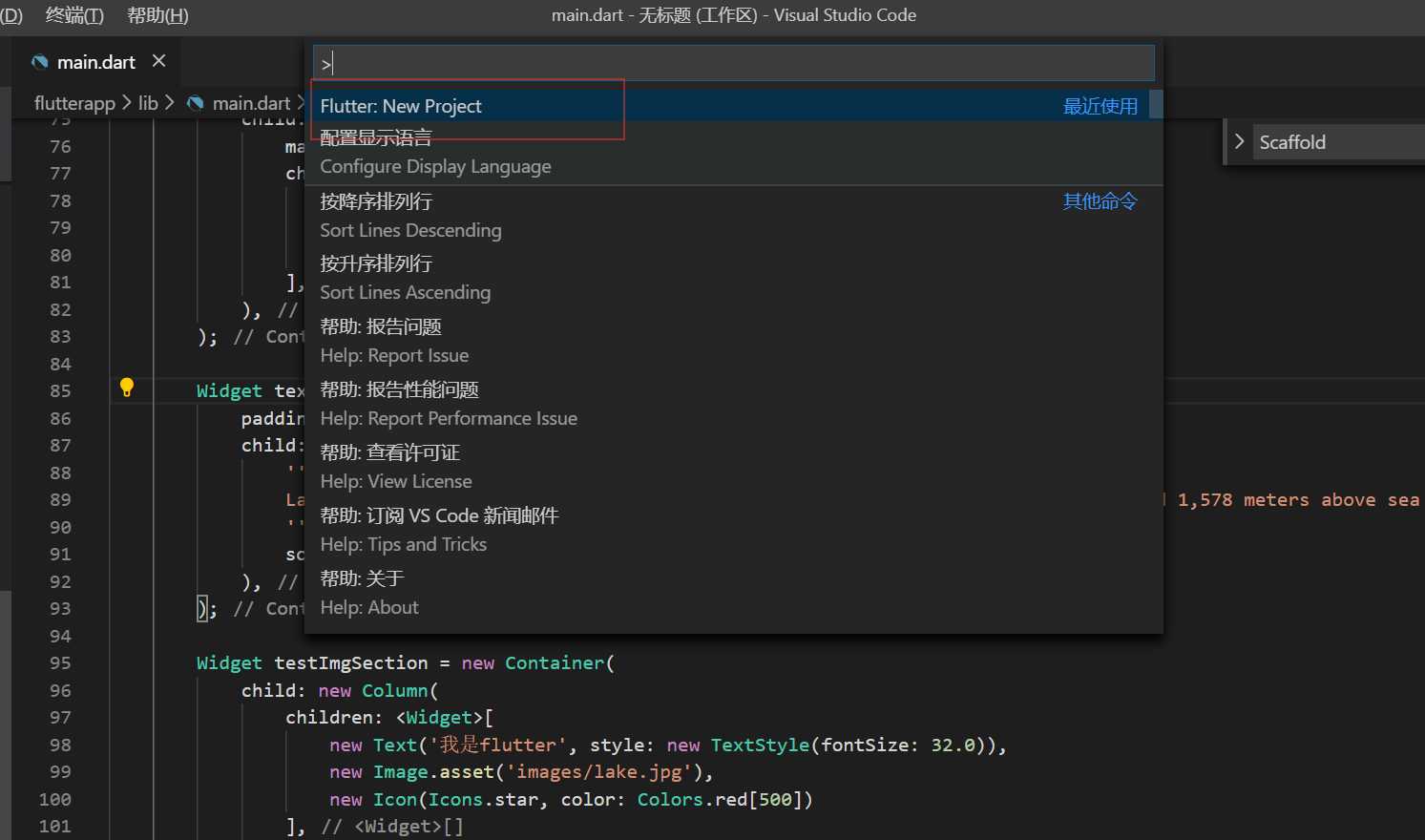Click the main.dart breadcrumb item
Viewport: 1425px width, 840px height.
click(251, 103)
